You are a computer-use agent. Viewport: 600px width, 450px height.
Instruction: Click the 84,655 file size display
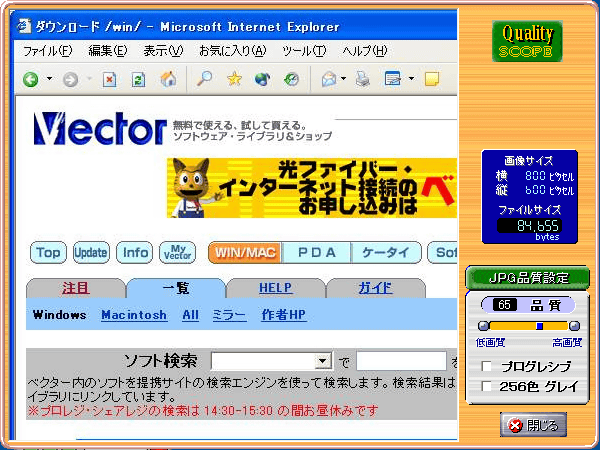pos(530,226)
